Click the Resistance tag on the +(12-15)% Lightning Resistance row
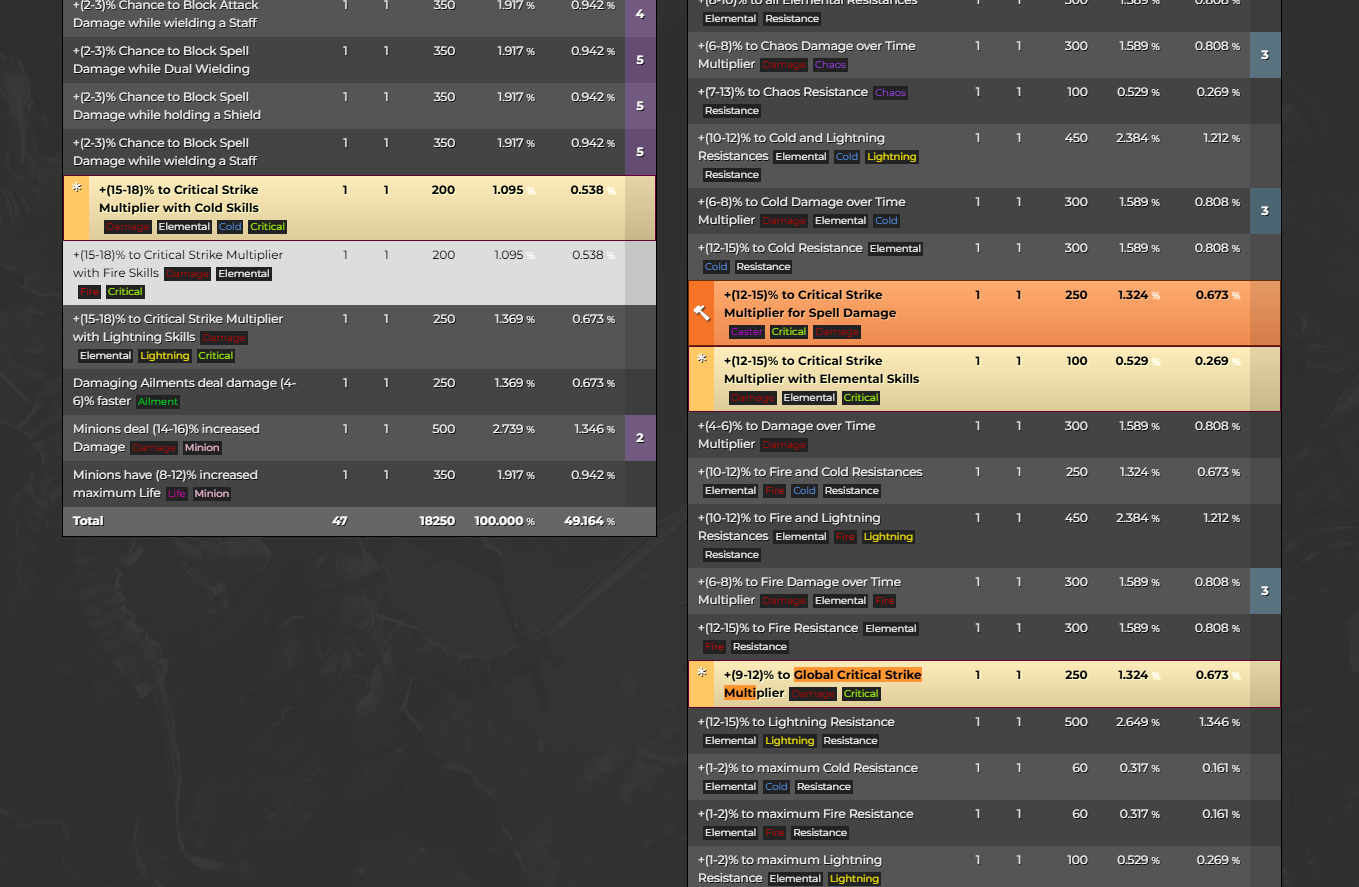 coord(851,741)
